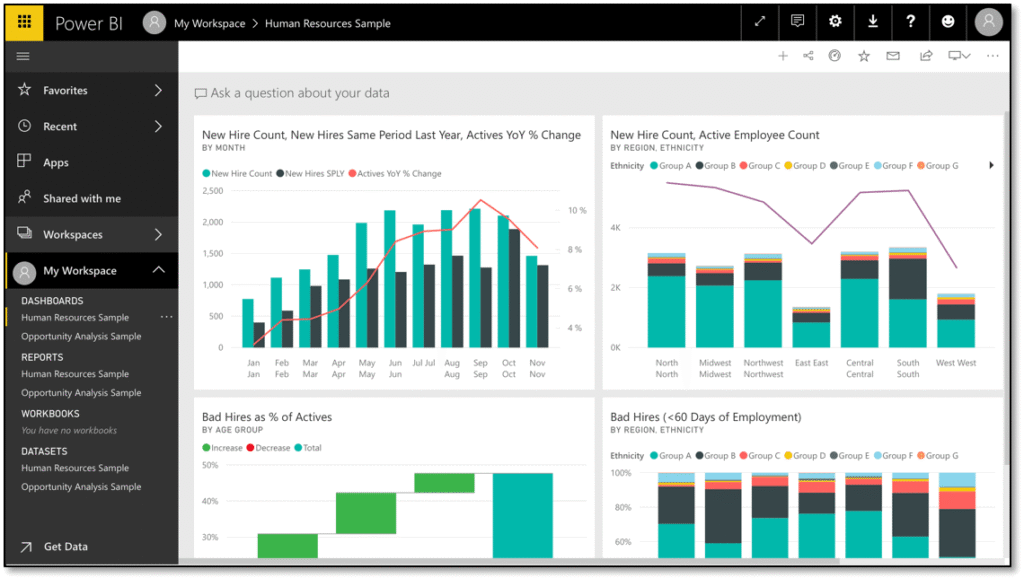This screenshot has height=578, width=1024.
Task: Open the notifications message icon
Action: (797, 22)
